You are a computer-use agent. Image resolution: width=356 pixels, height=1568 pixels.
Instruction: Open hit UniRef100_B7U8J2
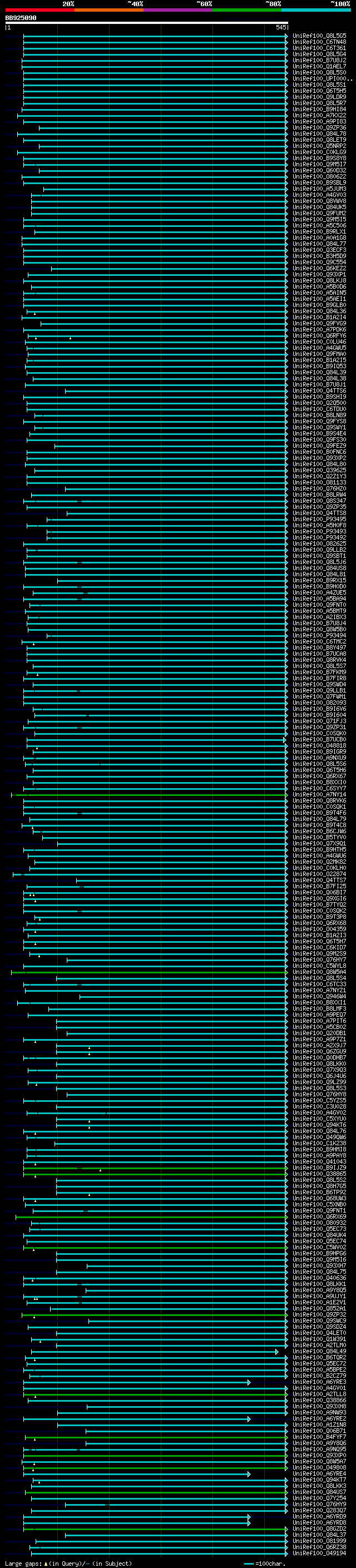[x=319, y=60]
